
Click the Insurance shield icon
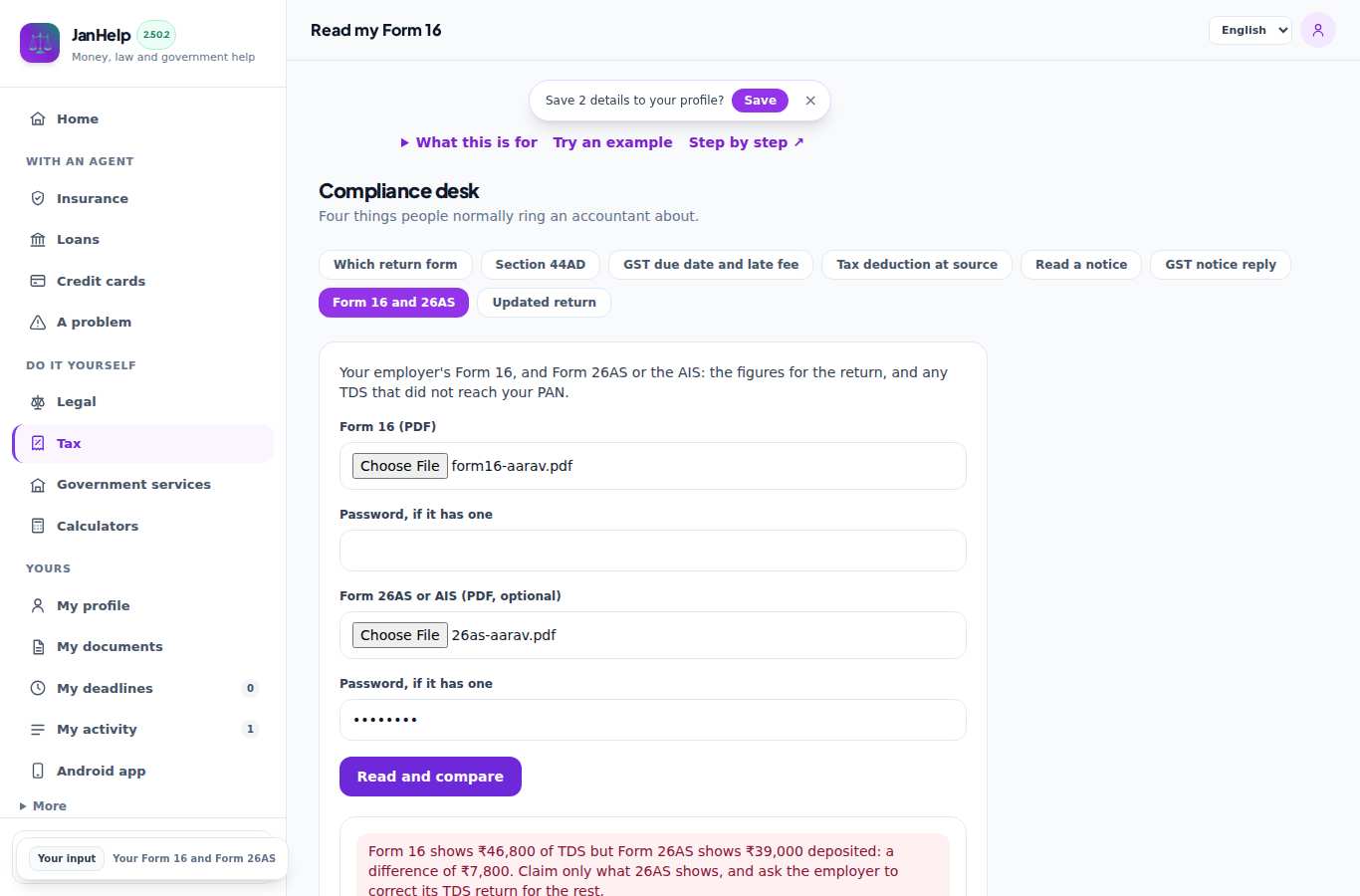tap(38, 198)
